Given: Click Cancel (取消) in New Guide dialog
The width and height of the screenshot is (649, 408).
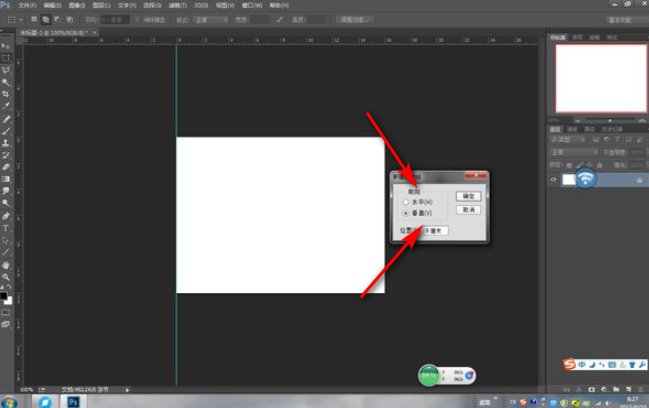Looking at the screenshot, I should (469, 210).
